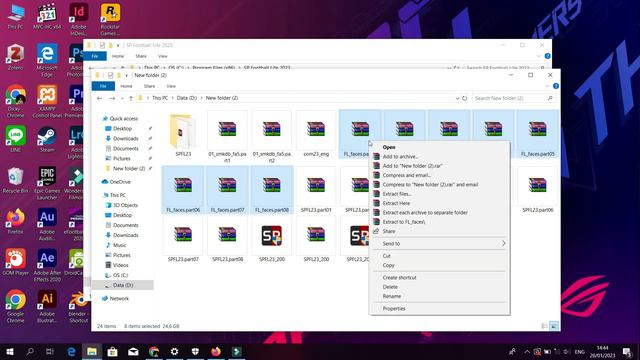Select the SPFL23.part07 archive
Image resolution: width=640 pixels, height=360 pixels.
183,240
